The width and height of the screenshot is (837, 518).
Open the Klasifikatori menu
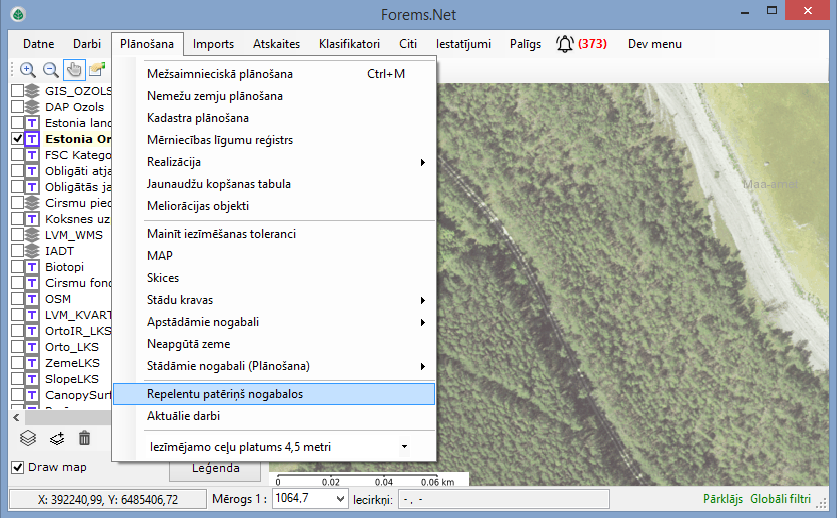pyautogui.click(x=349, y=44)
